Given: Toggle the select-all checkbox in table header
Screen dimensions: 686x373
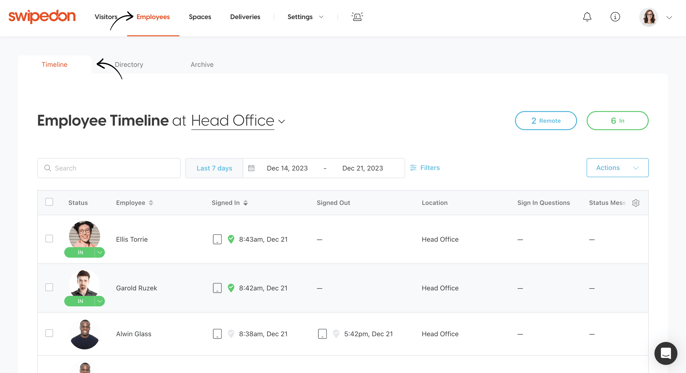Looking at the screenshot, I should 49,202.
